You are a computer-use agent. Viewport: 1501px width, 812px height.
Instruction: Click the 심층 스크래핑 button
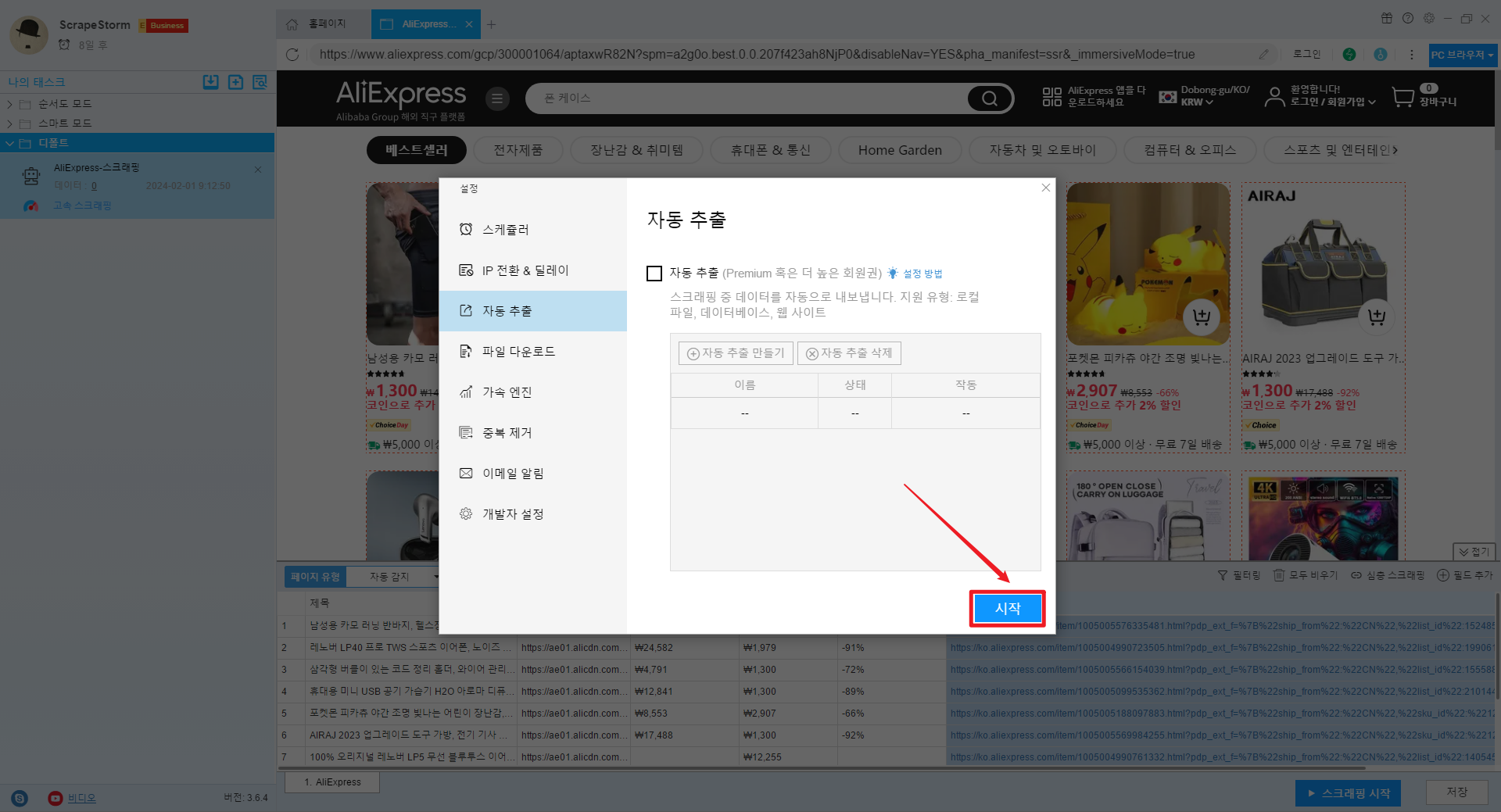click(1388, 575)
